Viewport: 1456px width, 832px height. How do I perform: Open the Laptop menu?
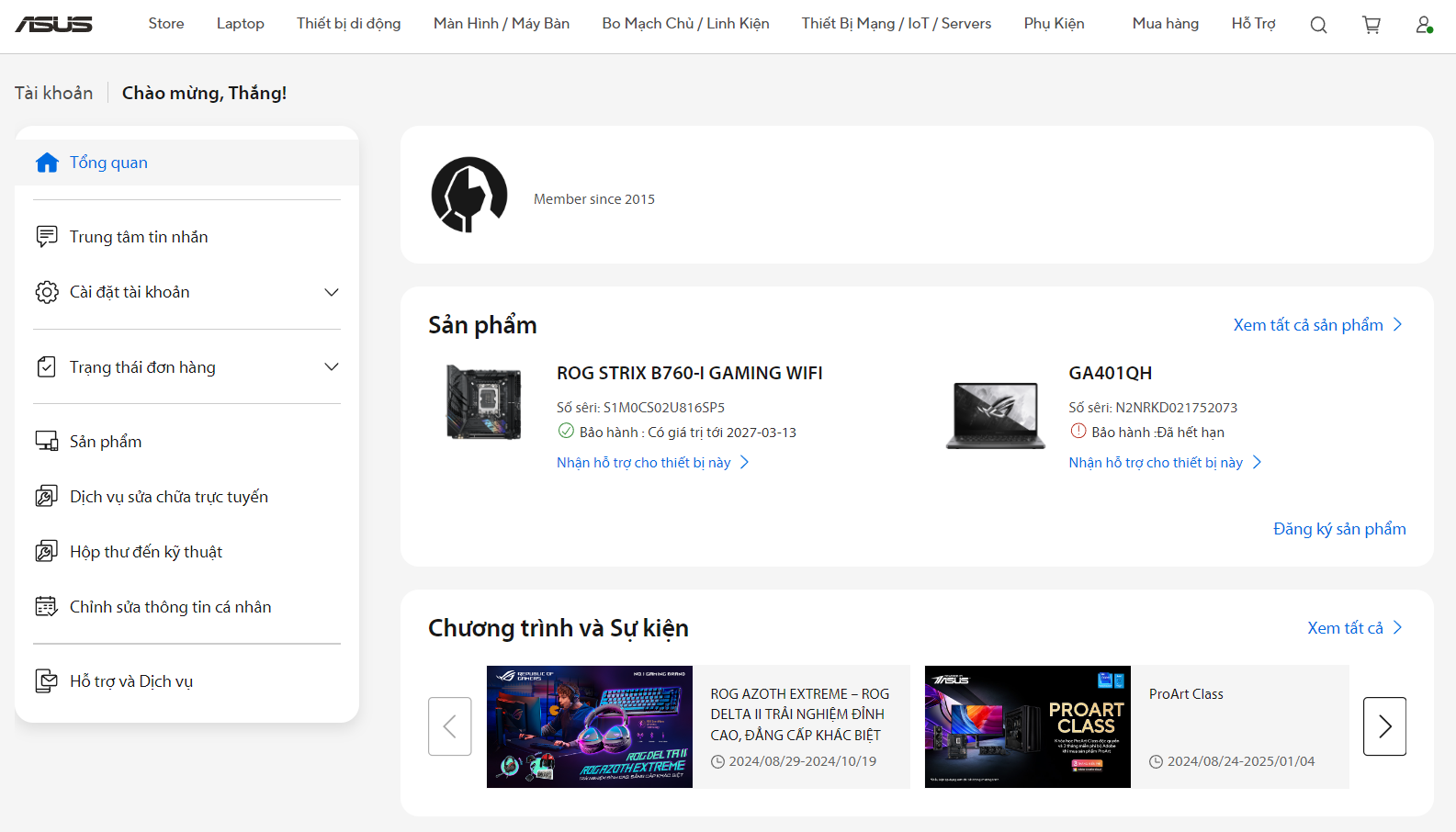tap(241, 24)
